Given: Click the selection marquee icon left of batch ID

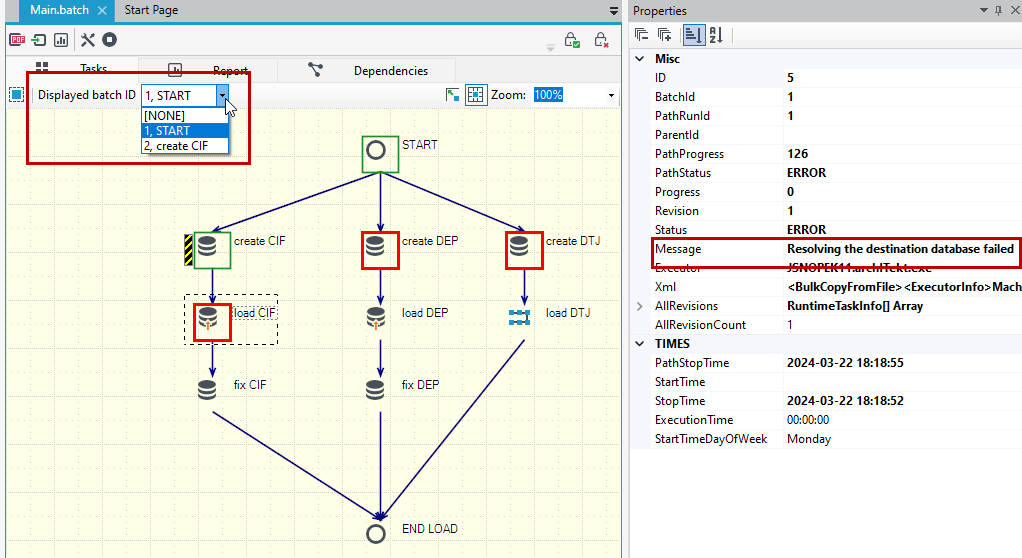Looking at the screenshot, I should [16, 95].
